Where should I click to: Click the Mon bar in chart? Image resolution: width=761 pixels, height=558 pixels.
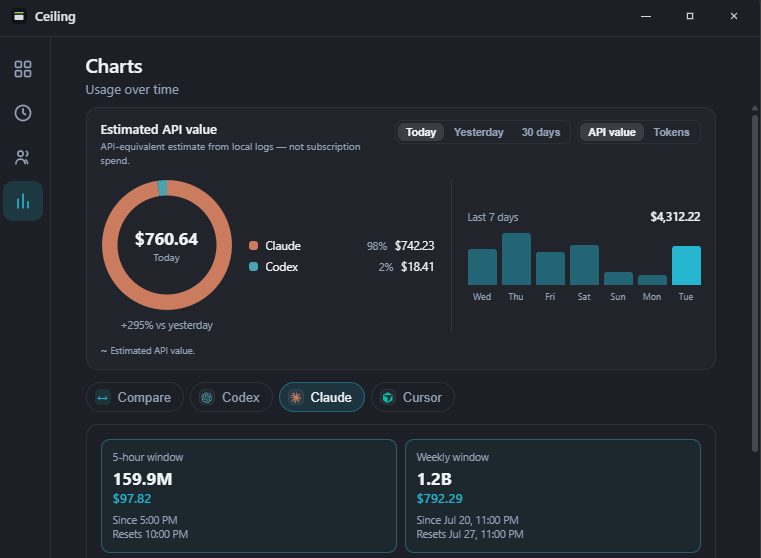(x=652, y=280)
